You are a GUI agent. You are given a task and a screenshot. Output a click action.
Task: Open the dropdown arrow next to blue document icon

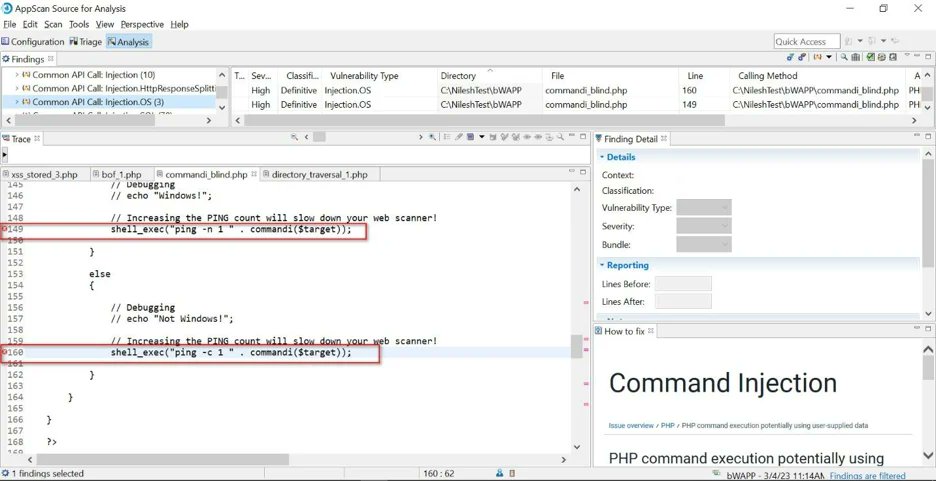[x=482, y=137]
